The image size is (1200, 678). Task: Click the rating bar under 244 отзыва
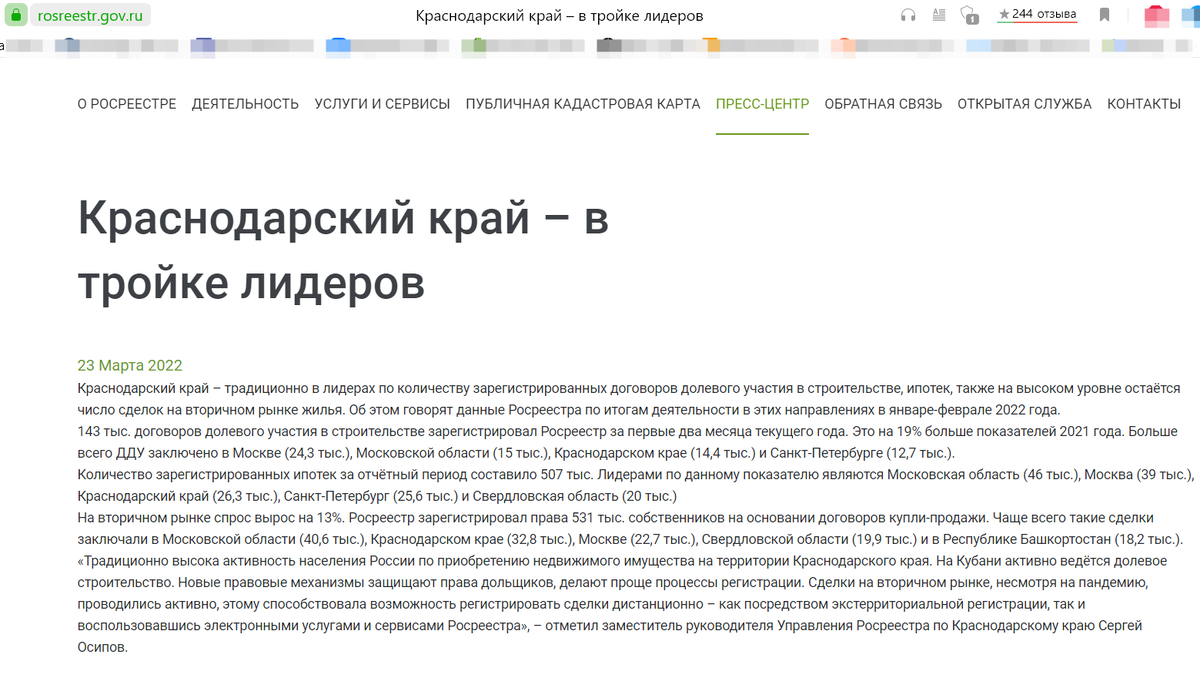(1037, 22)
